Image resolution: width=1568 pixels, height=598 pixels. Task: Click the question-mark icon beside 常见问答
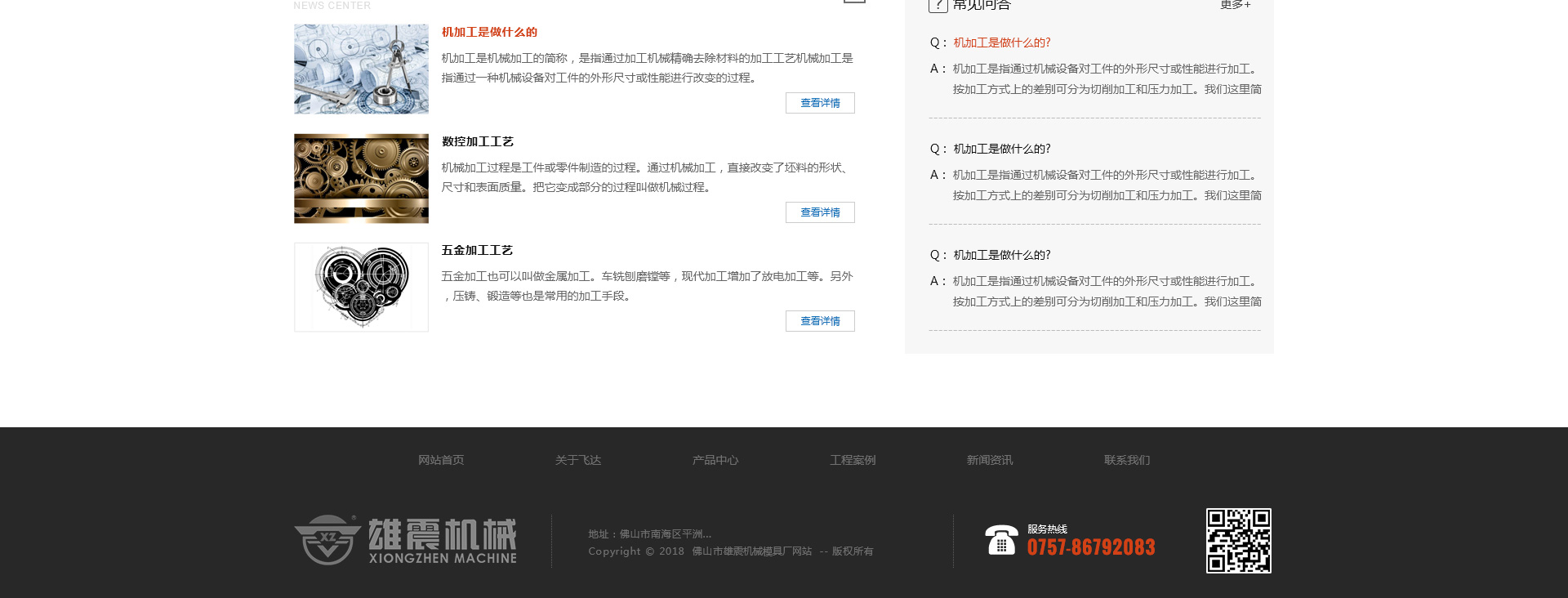938,5
